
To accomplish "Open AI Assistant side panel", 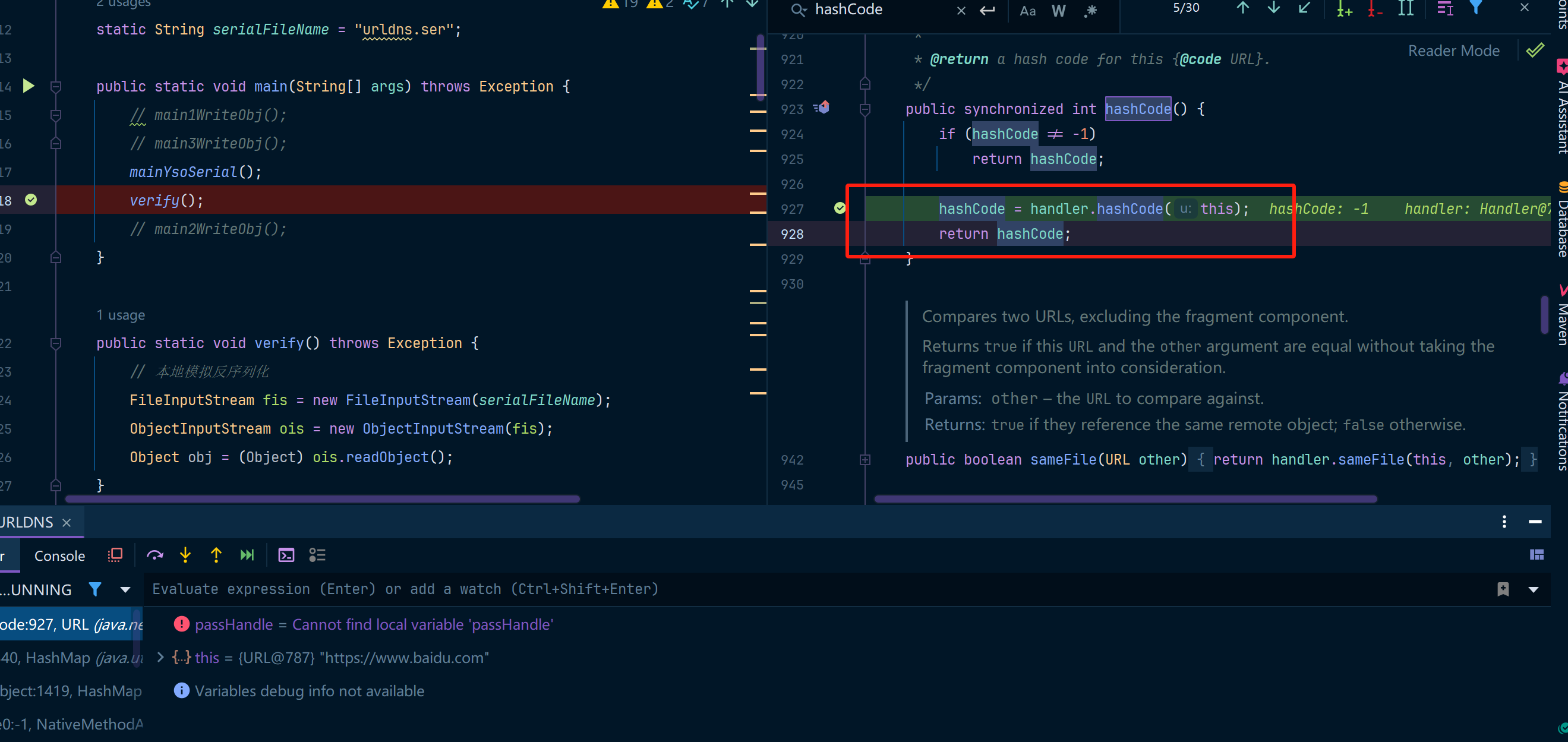I will pos(1562,107).
